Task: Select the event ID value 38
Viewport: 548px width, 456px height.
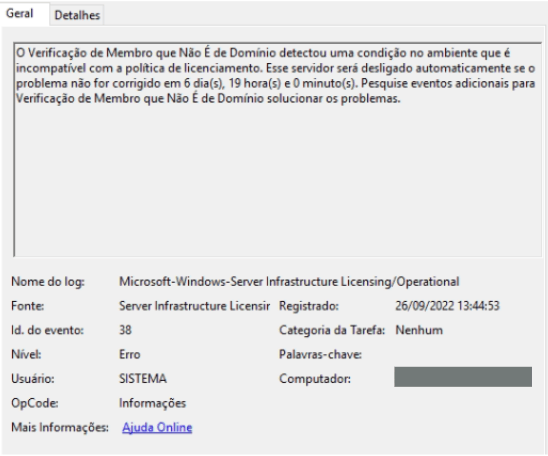Action: pos(125,330)
